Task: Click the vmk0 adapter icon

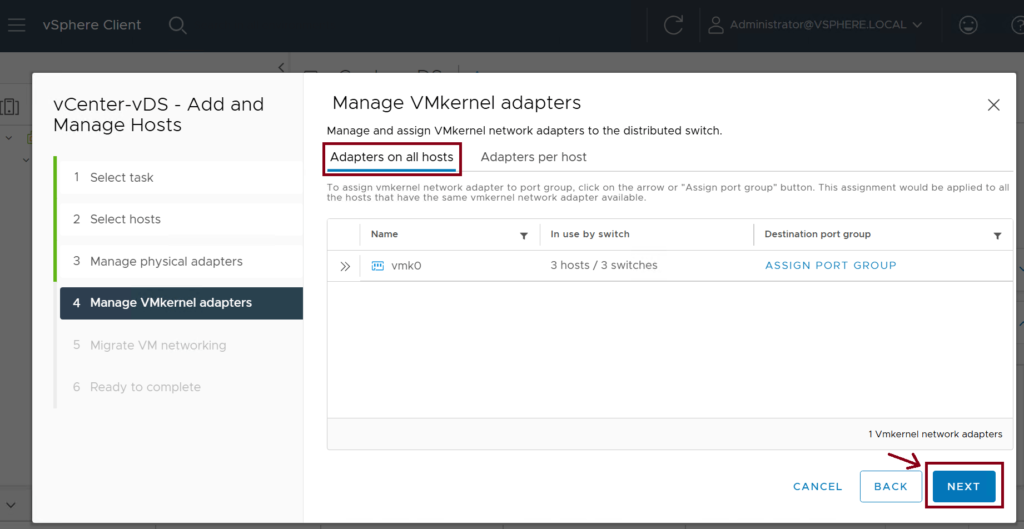Action: 377,266
